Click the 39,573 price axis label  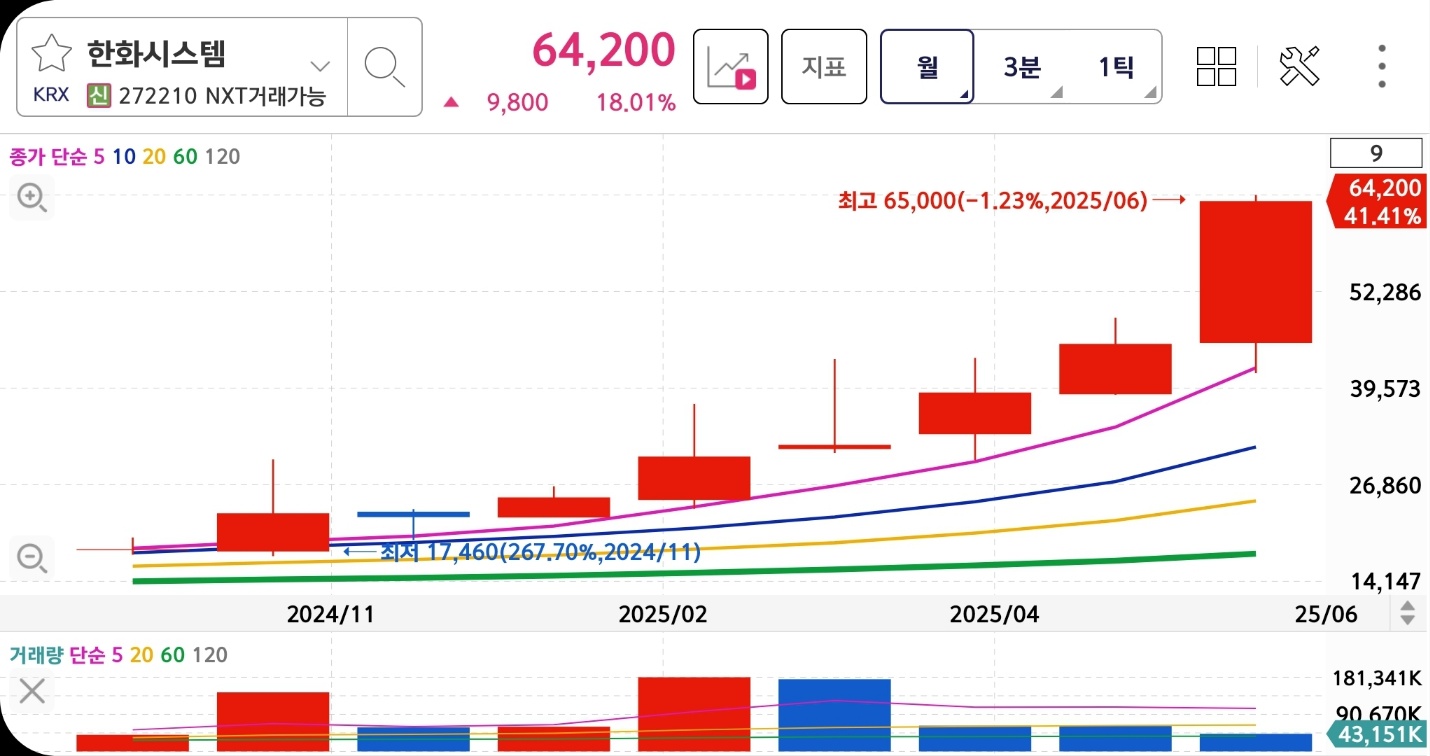[1385, 389]
